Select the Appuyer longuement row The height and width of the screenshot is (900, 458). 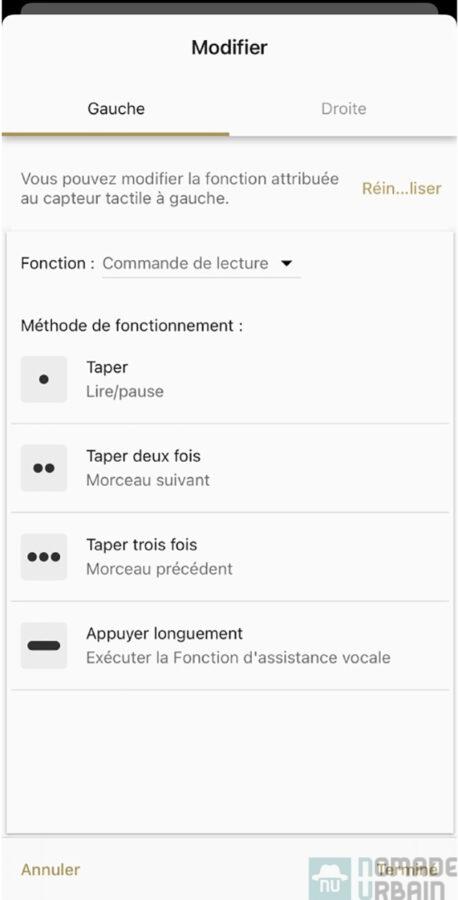(x=230, y=646)
